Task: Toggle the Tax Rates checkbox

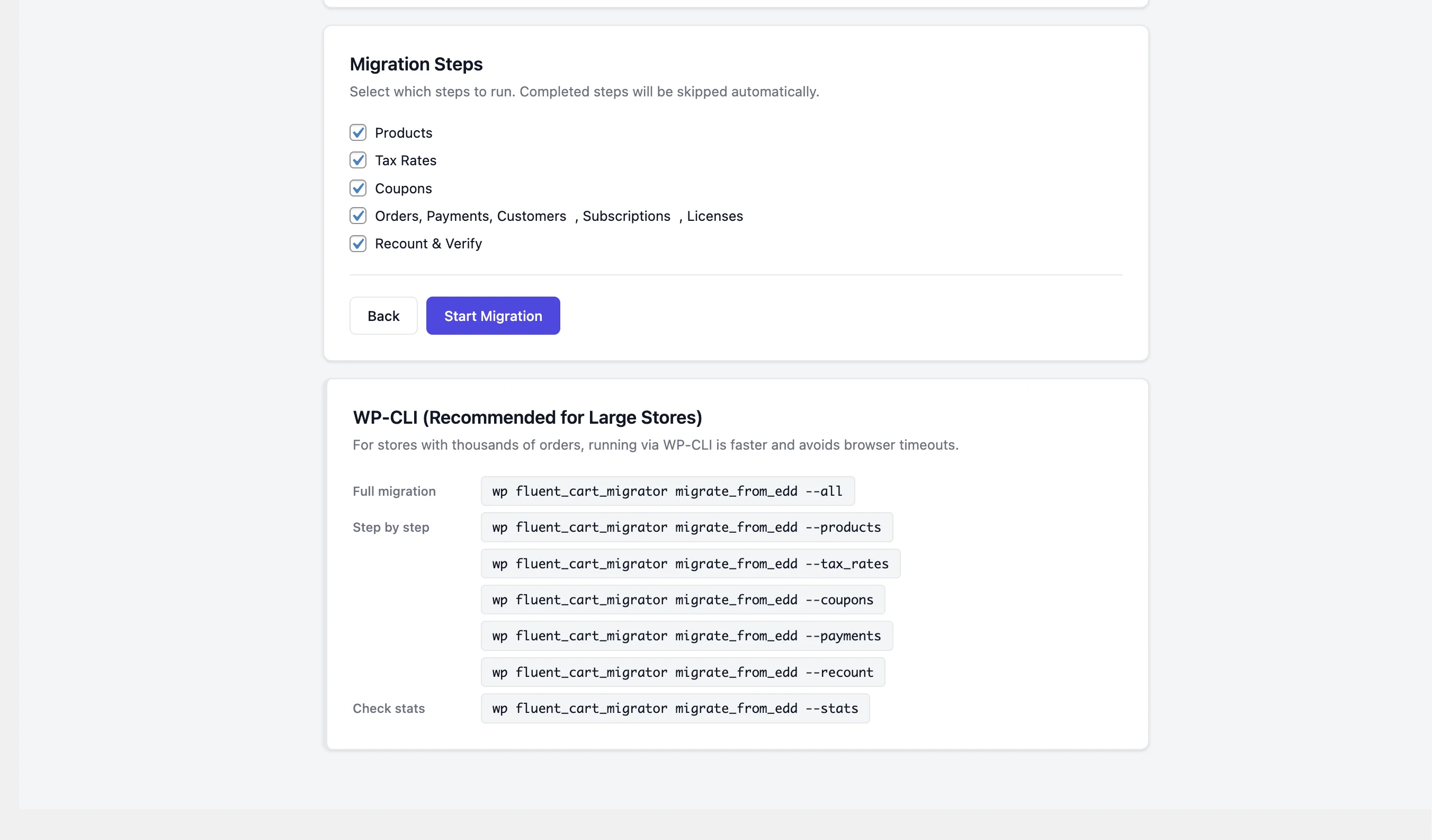Action: pyautogui.click(x=358, y=160)
